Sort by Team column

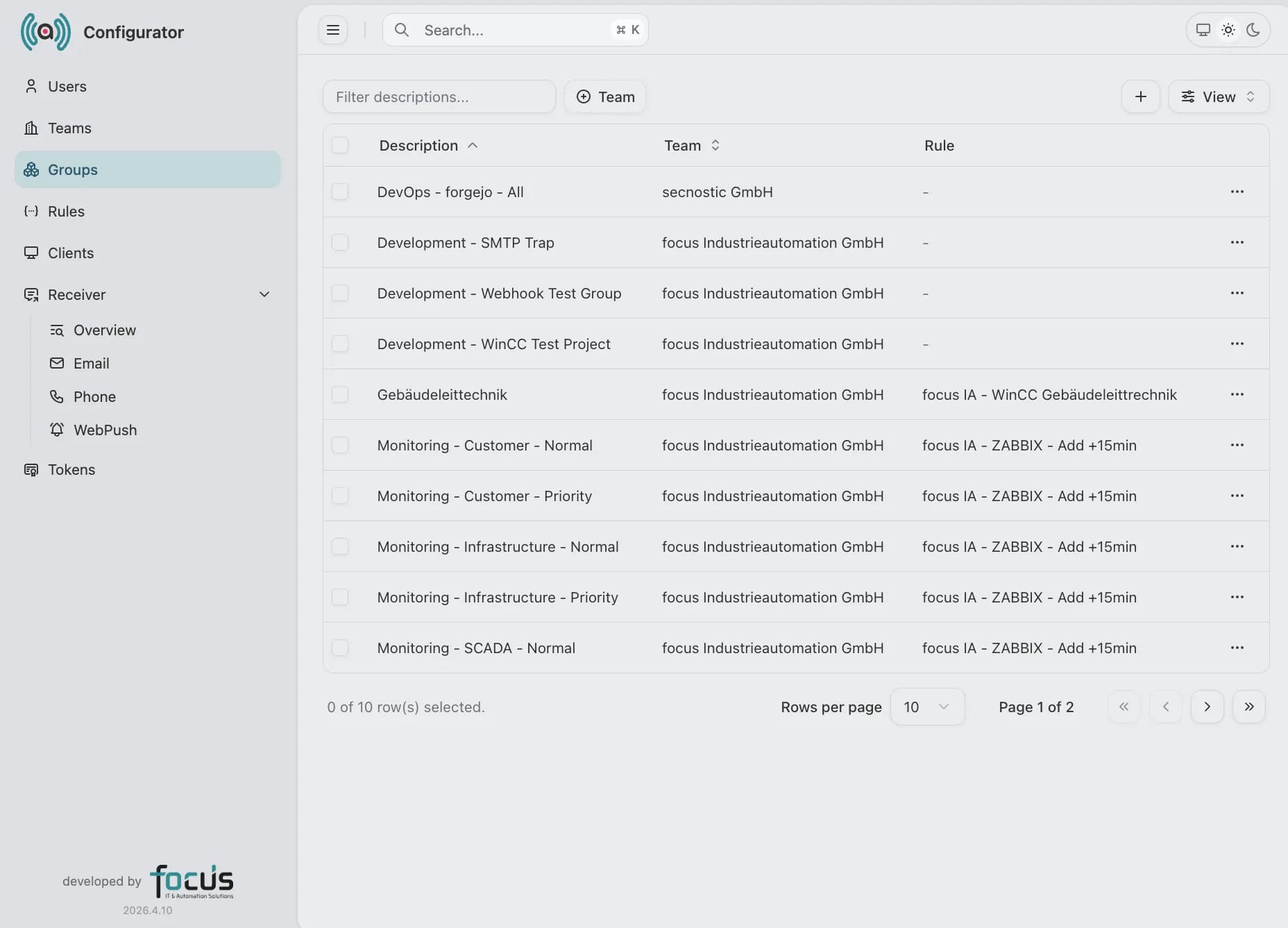(692, 145)
